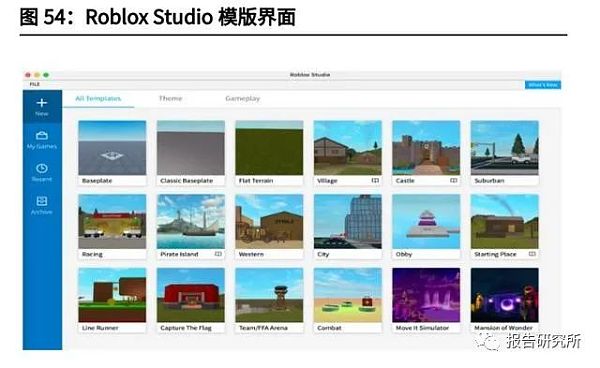Click the What's New button
Viewport: 600px width, 368px height.
point(543,85)
